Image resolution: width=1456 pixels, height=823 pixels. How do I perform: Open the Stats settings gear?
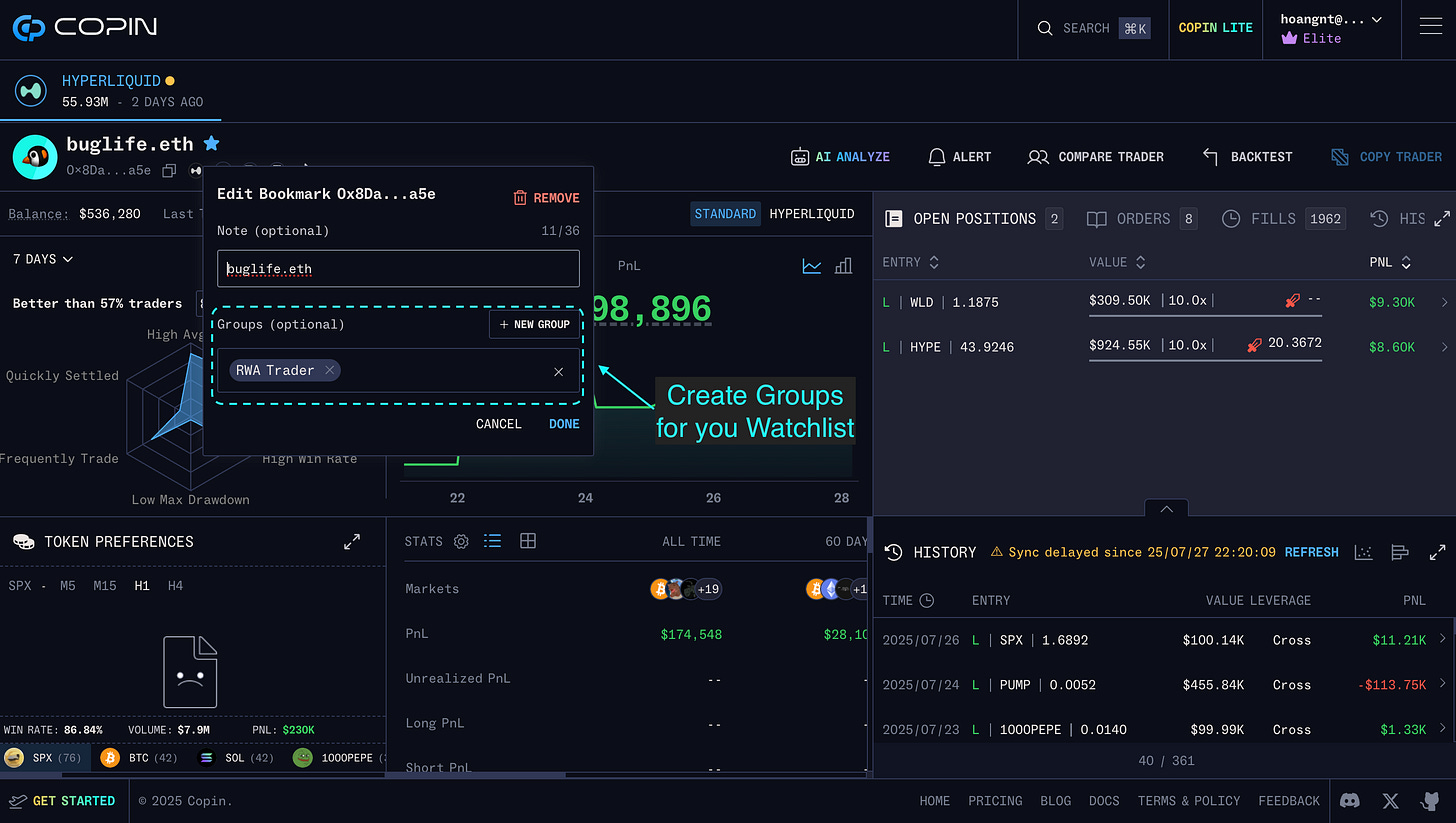(461, 541)
